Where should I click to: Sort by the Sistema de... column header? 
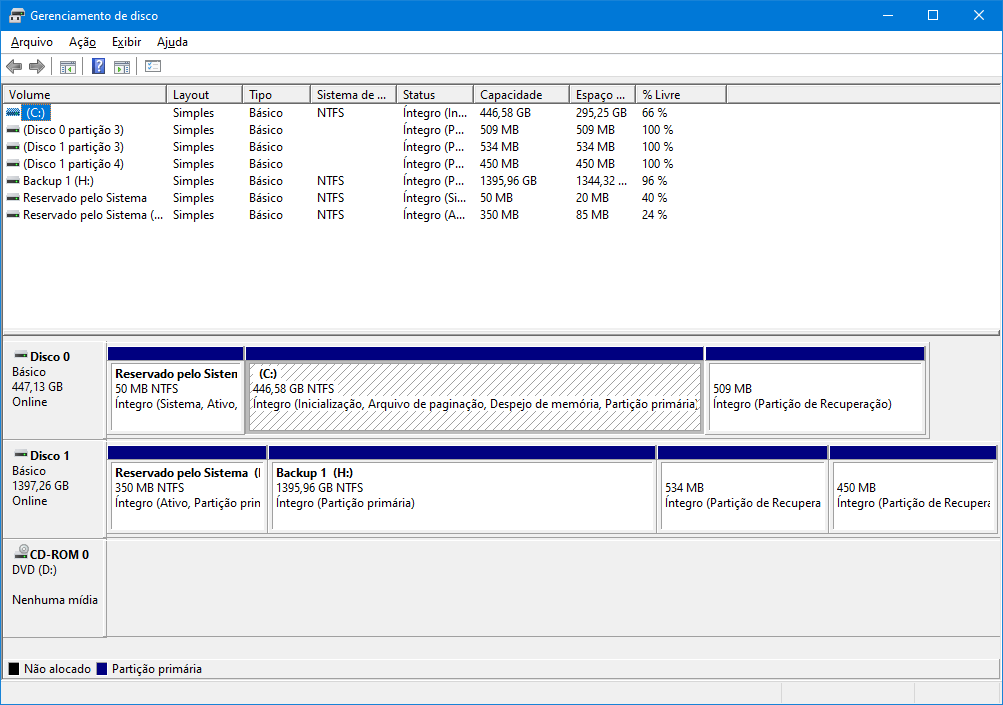(x=353, y=95)
